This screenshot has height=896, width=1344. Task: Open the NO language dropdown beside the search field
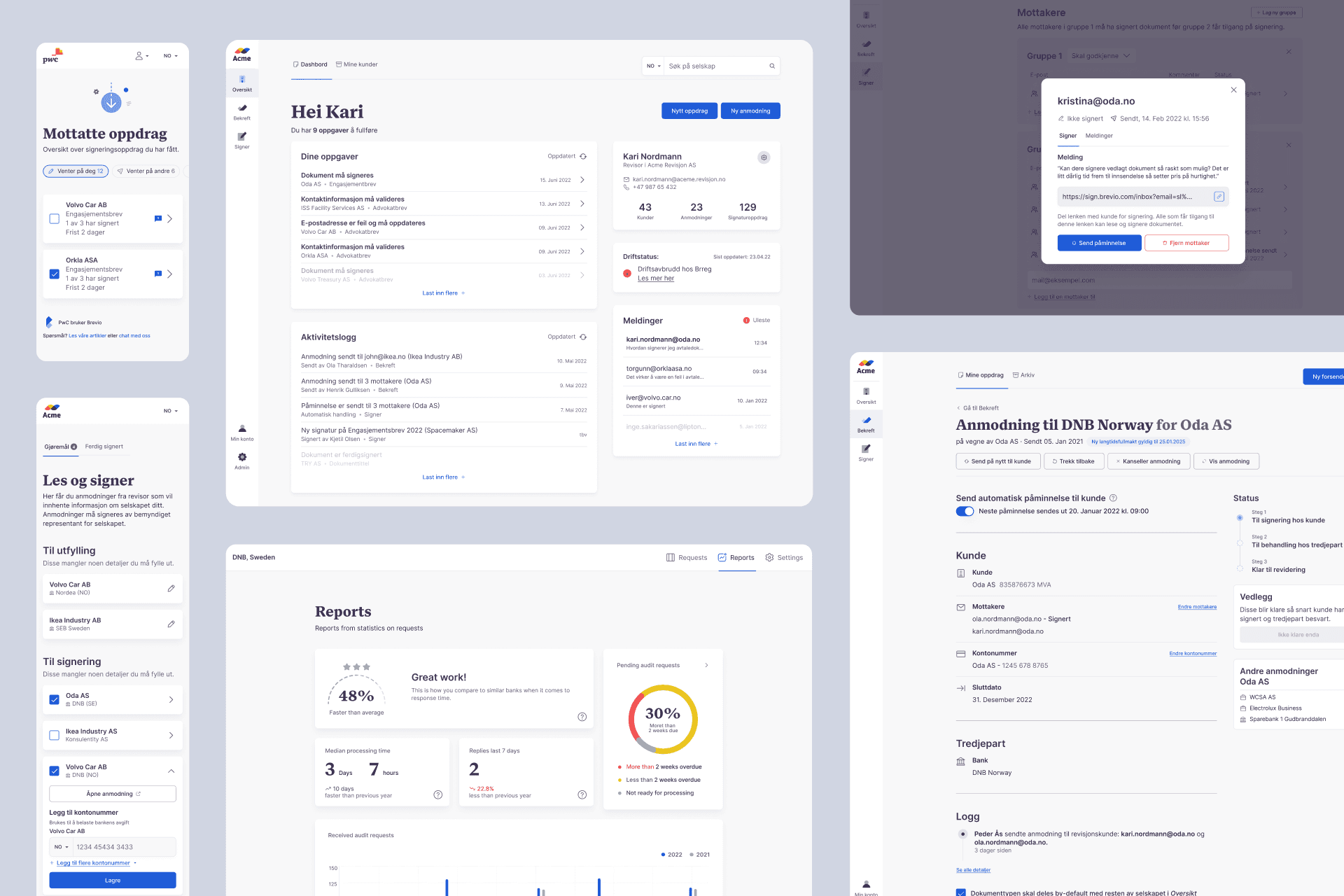coord(653,66)
